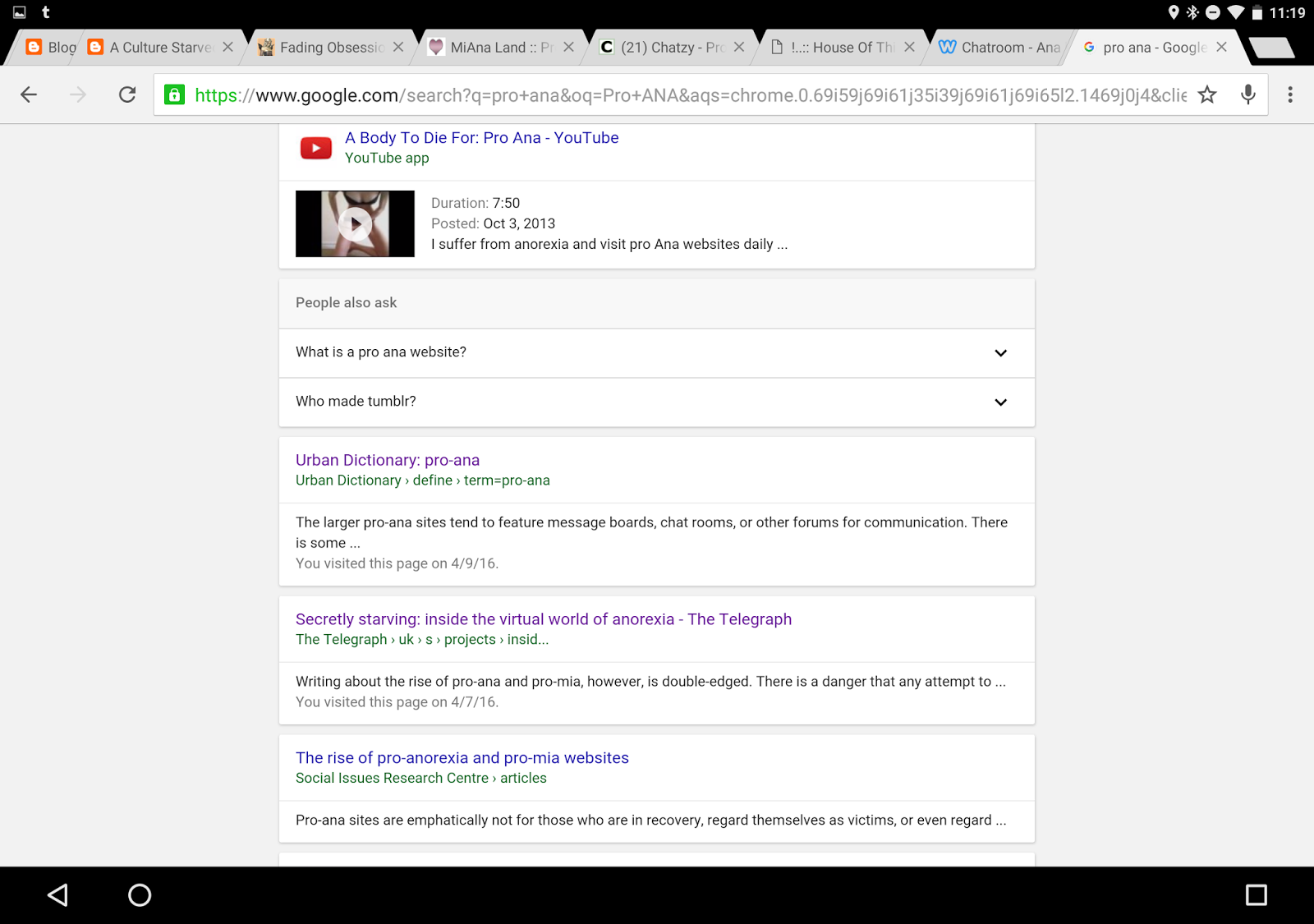Close the Chatzy tab
1314x924 pixels.
coord(739,48)
